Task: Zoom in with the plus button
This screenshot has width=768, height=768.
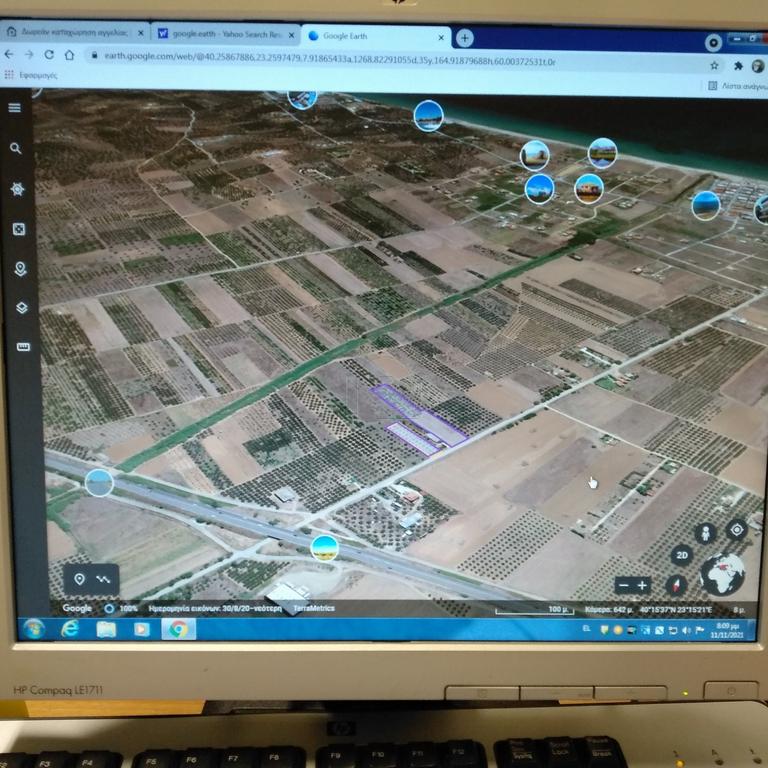Action: pyautogui.click(x=642, y=585)
